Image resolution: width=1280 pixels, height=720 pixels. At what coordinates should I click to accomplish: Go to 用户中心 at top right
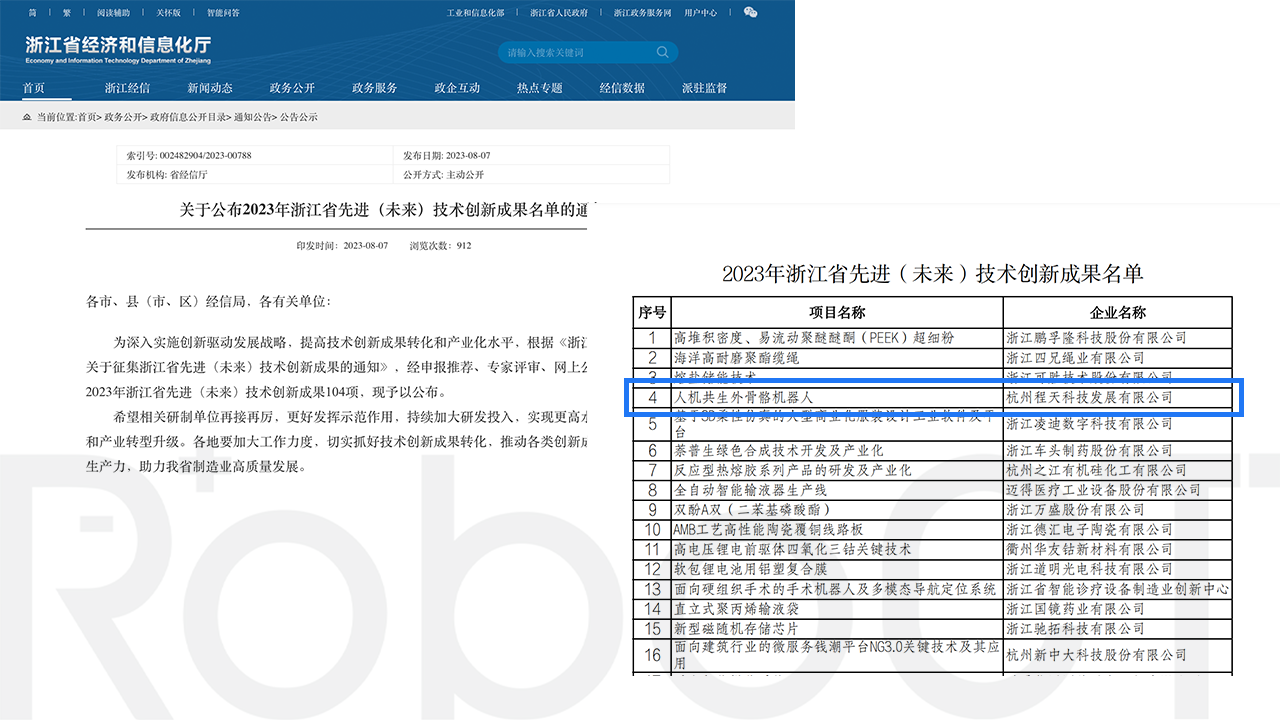[700, 12]
